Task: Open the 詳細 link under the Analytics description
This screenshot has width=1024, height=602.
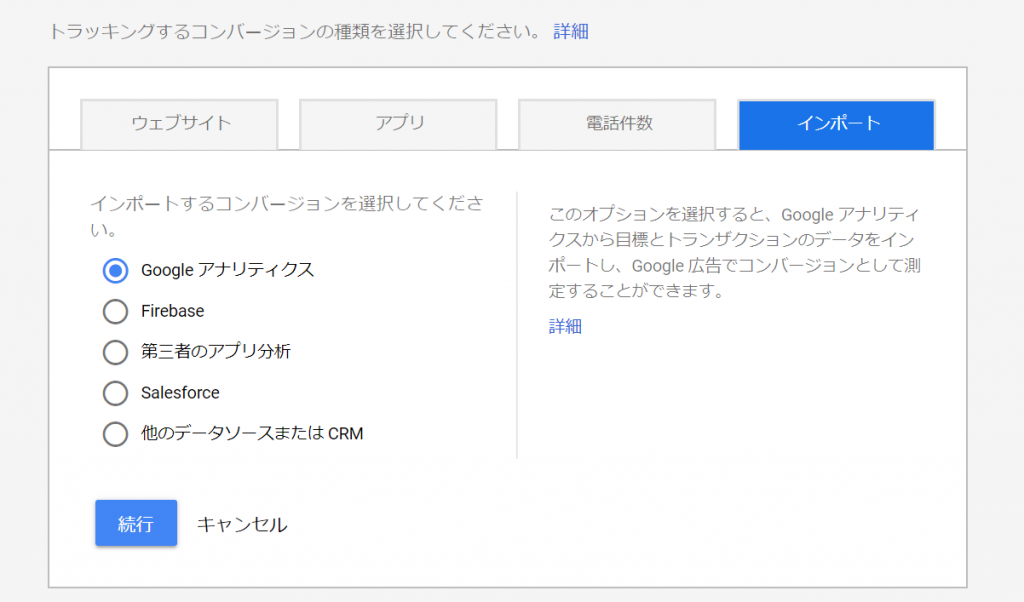Action: [565, 326]
